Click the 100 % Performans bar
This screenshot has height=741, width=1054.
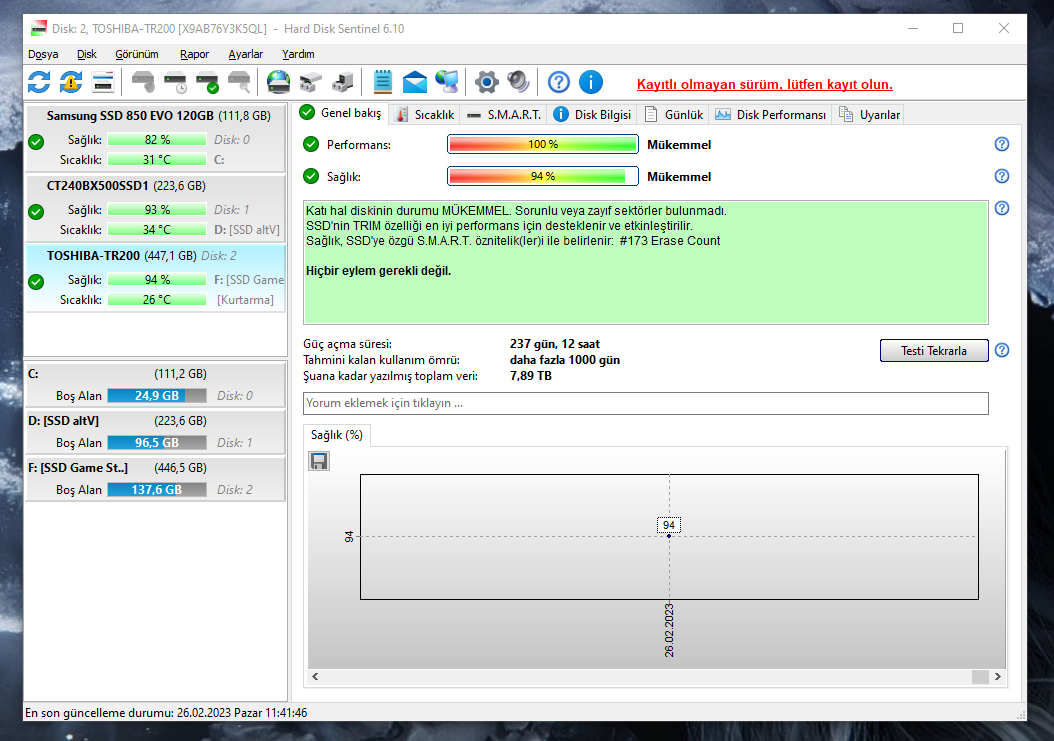(543, 145)
